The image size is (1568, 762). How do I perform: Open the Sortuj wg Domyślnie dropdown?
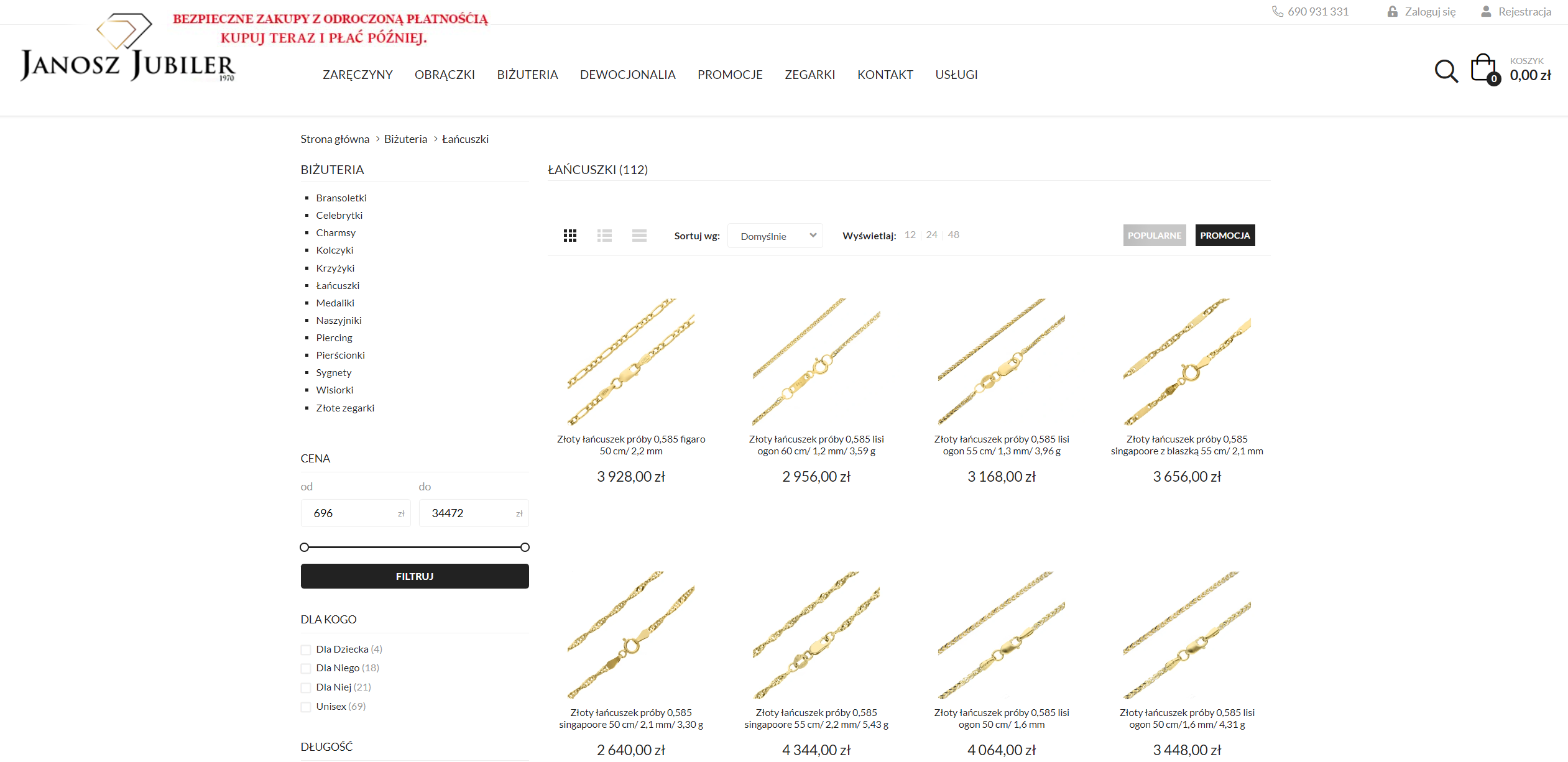pyautogui.click(x=775, y=236)
